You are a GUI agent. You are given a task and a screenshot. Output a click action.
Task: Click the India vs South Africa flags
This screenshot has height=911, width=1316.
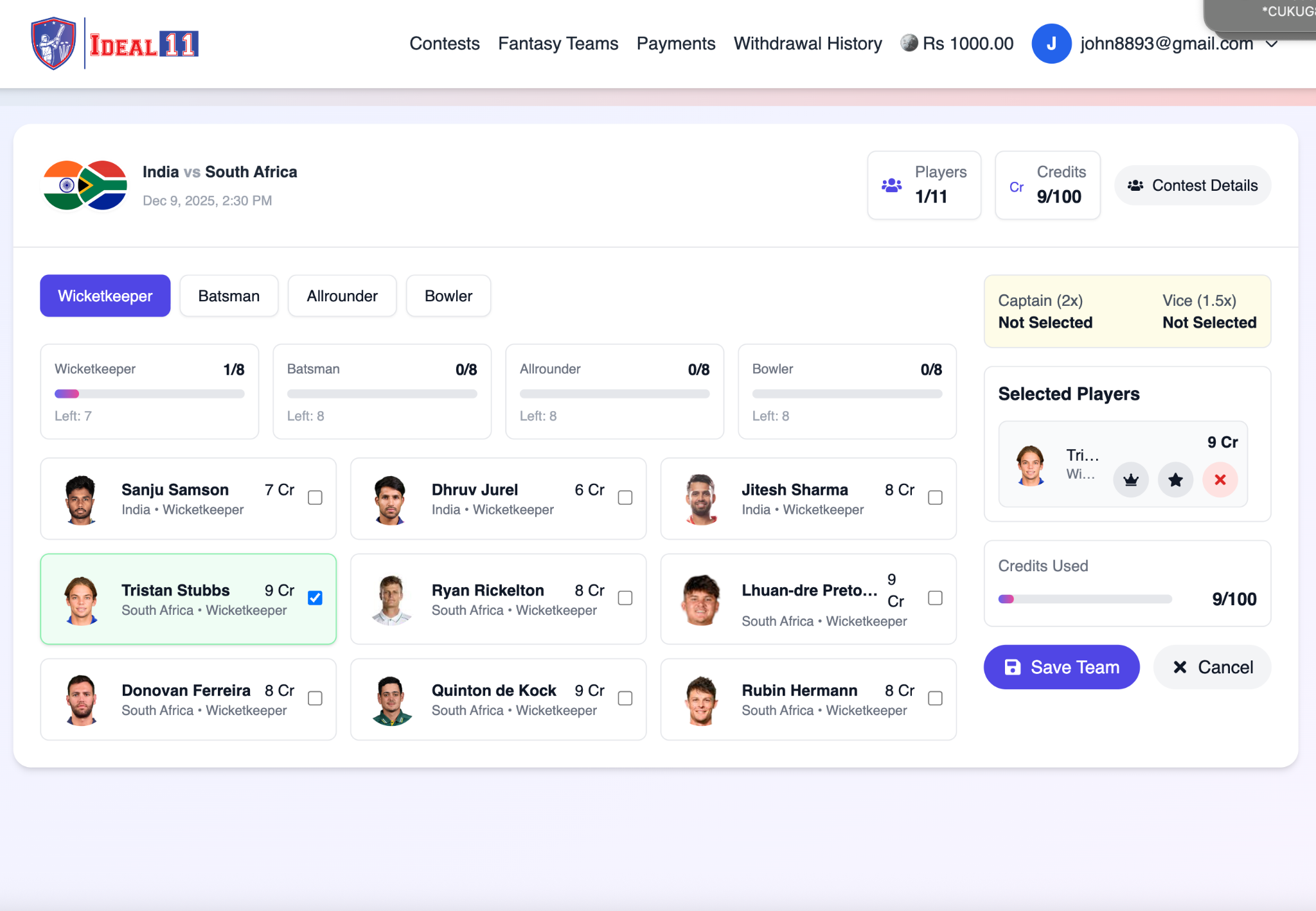[85, 186]
